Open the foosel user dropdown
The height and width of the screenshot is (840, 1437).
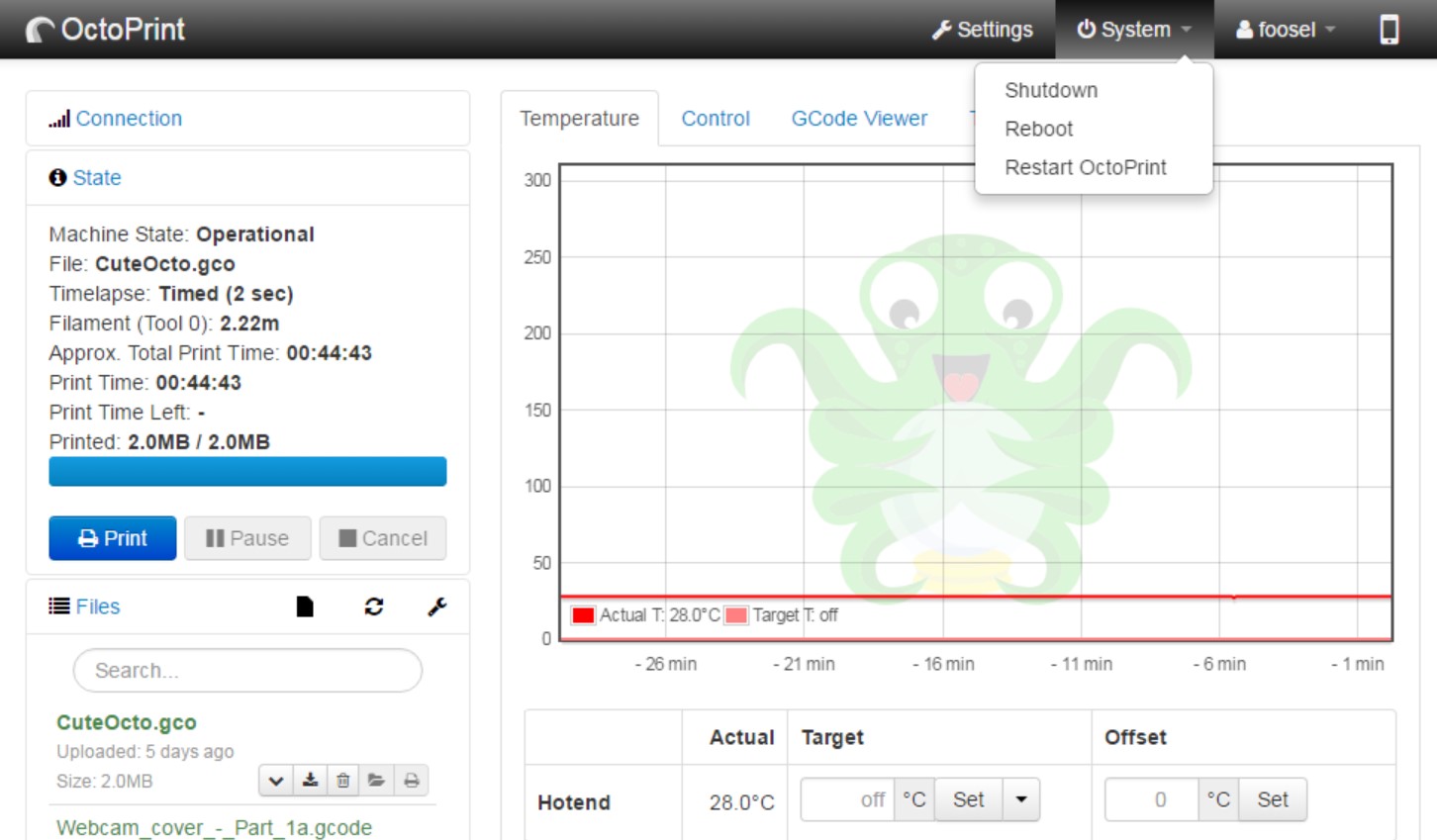(1286, 30)
